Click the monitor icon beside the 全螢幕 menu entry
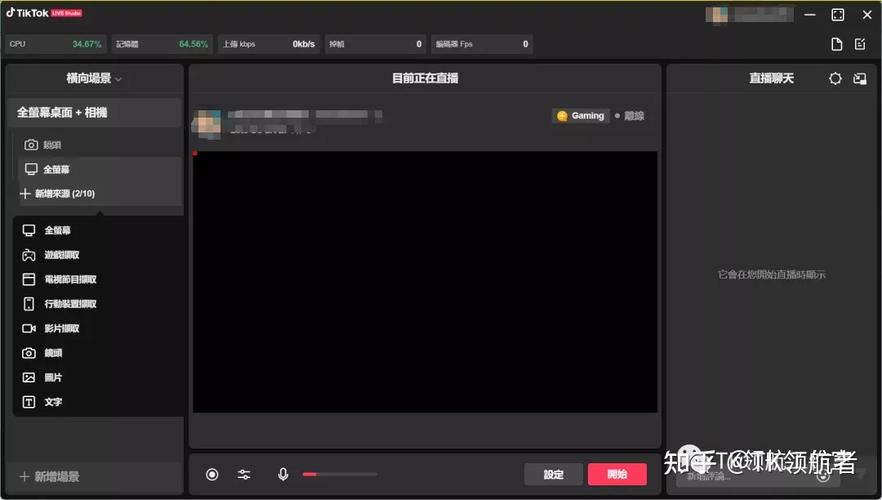The image size is (882, 500). (29, 230)
